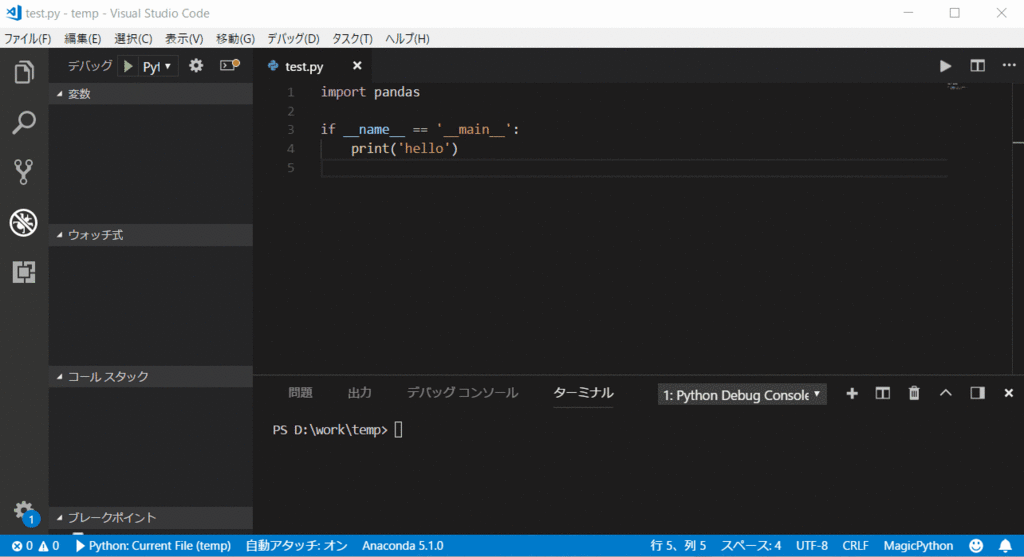This screenshot has height=557, width=1024.
Task: Click the print('hello') code line
Action: tap(404, 148)
